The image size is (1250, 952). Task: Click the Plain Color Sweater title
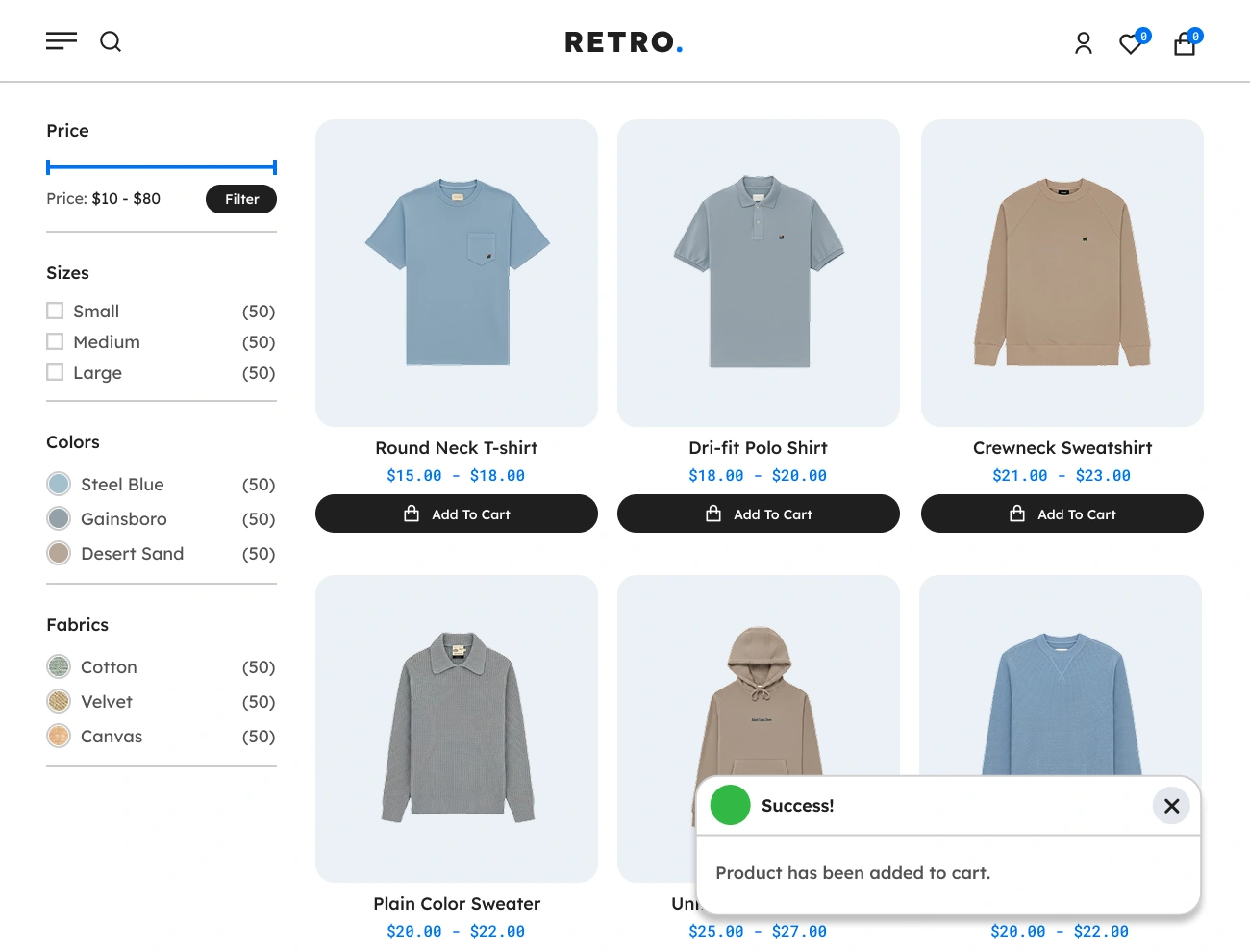tap(457, 904)
